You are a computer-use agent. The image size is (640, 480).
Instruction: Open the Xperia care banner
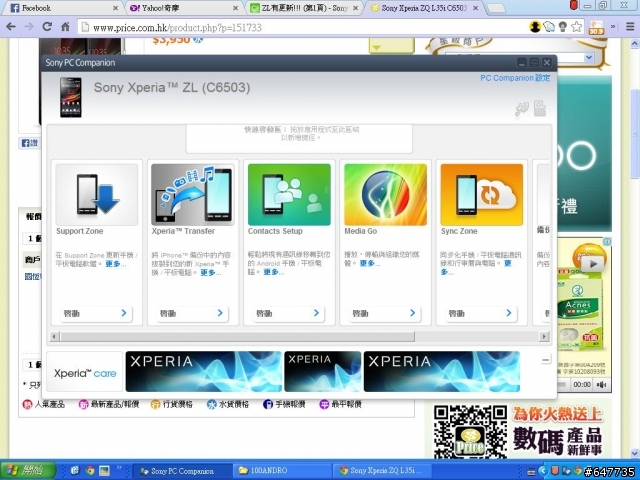[x=85, y=372]
